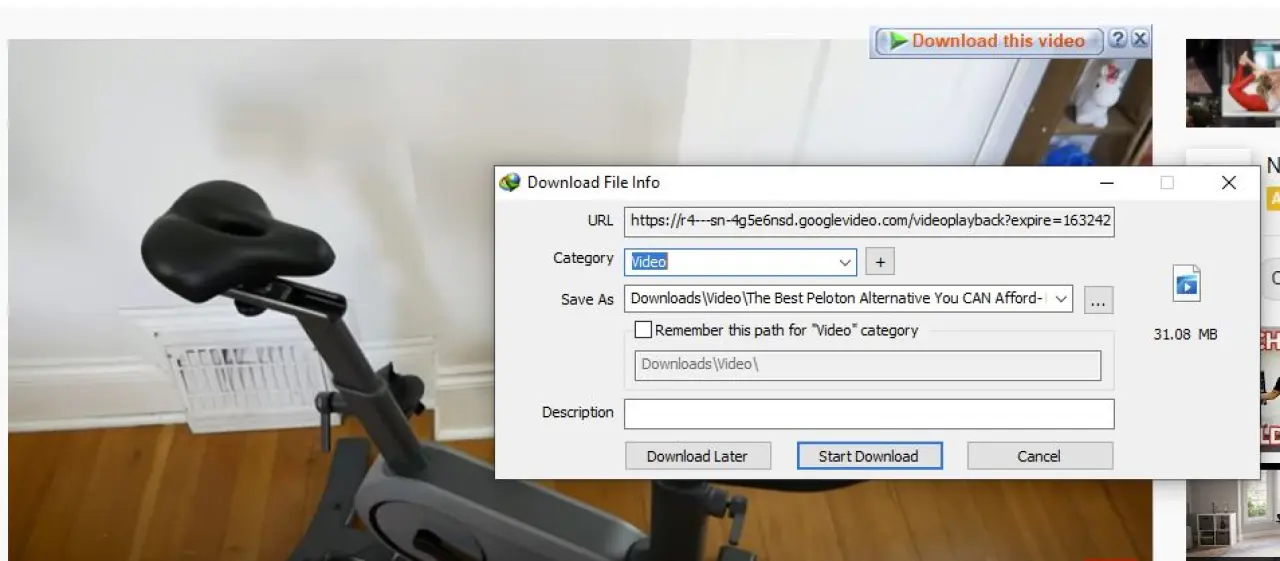Click the IDM globe icon in the title bar
The width and height of the screenshot is (1280, 561).
click(510, 182)
